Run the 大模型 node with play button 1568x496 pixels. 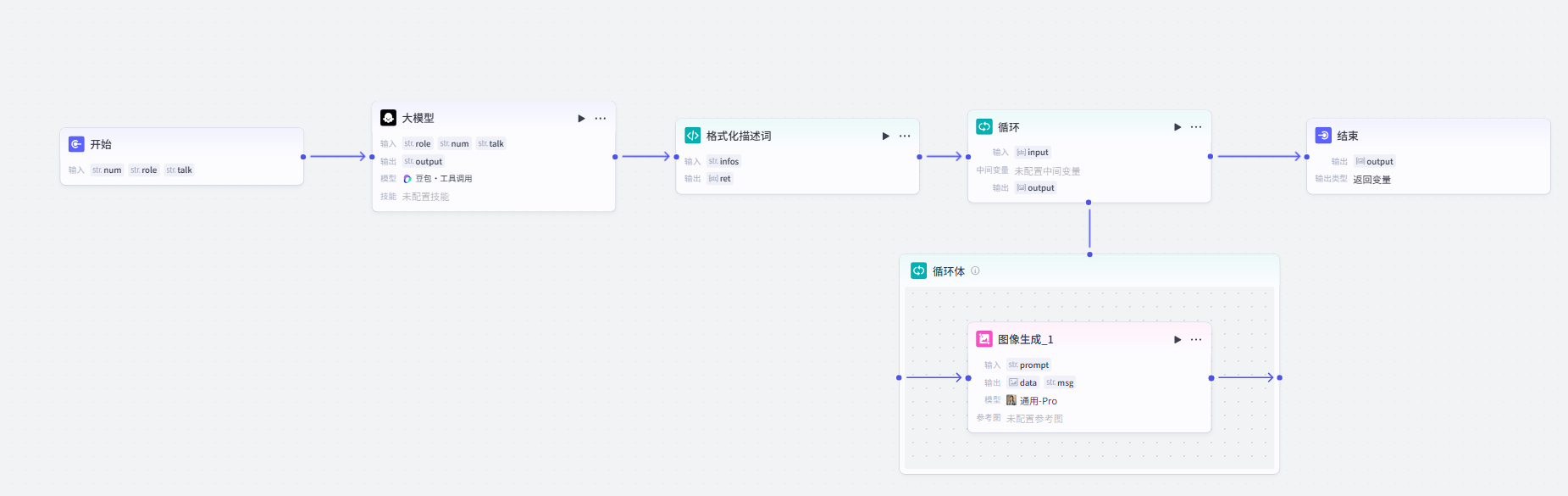click(581, 119)
